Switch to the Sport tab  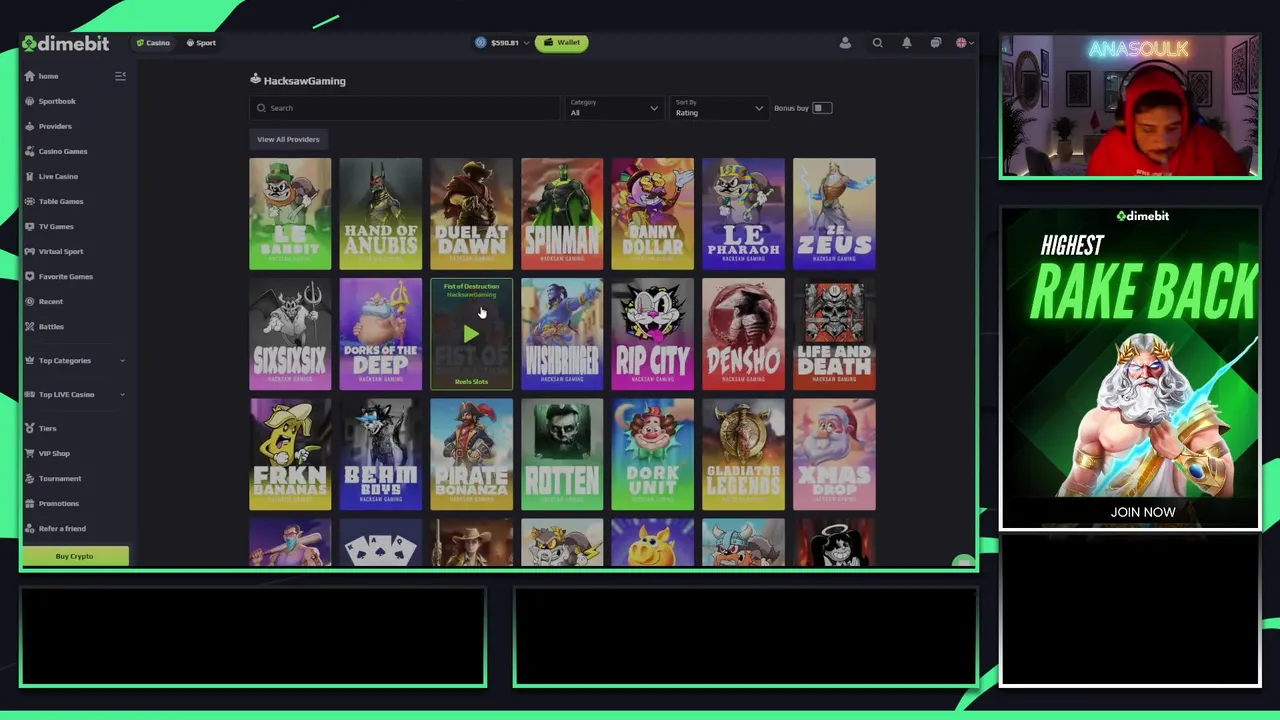click(x=201, y=43)
